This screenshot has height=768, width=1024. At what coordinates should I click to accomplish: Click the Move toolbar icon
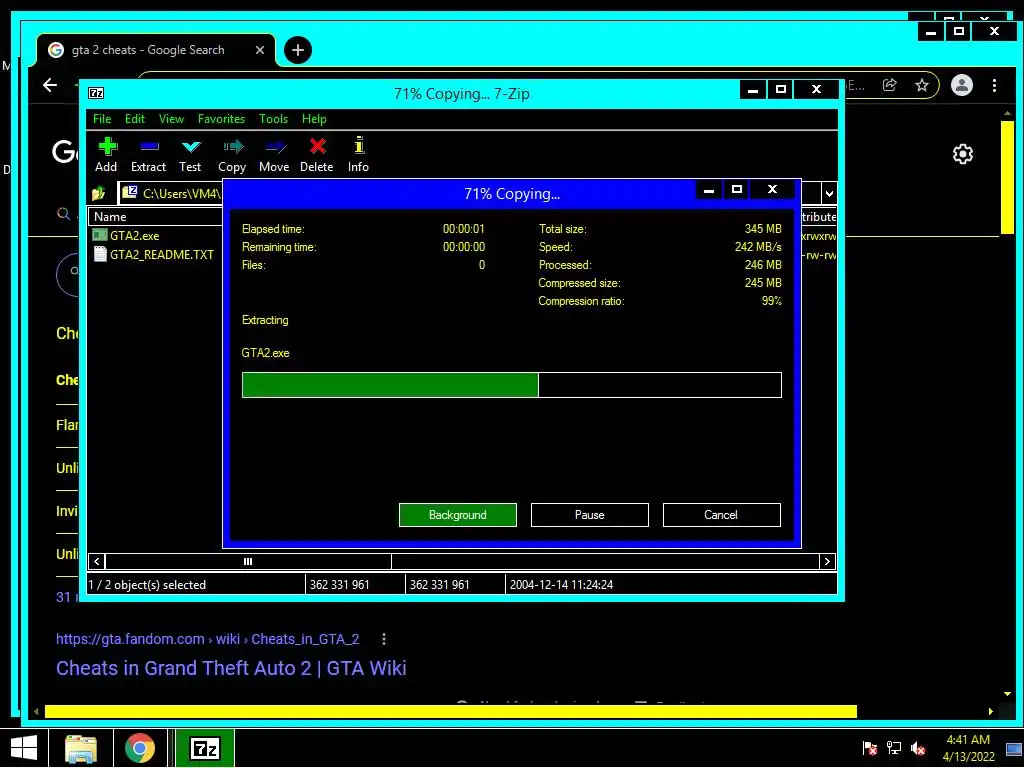coord(274,155)
